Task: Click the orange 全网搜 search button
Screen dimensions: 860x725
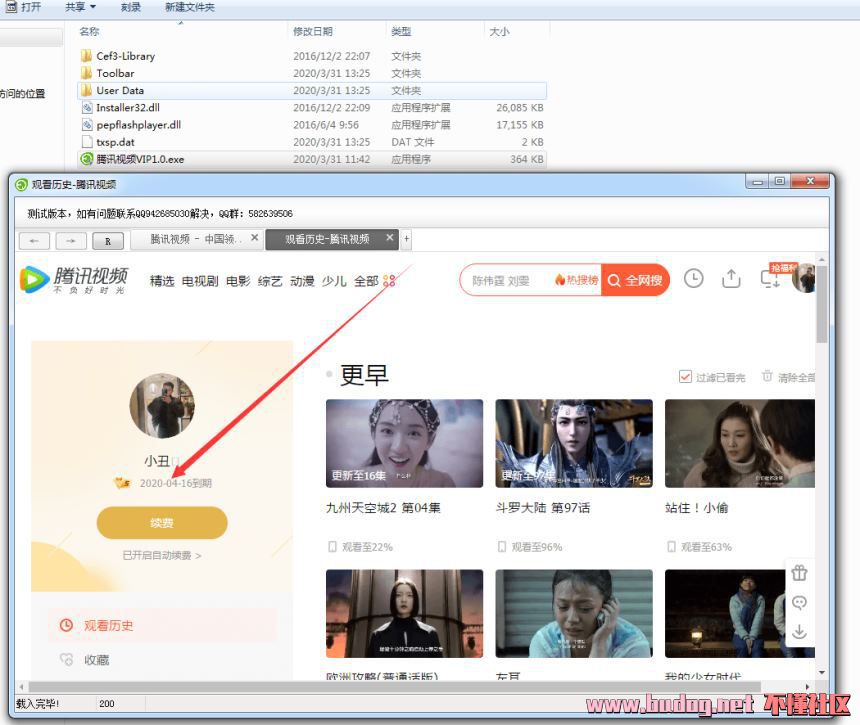Action: tap(635, 280)
